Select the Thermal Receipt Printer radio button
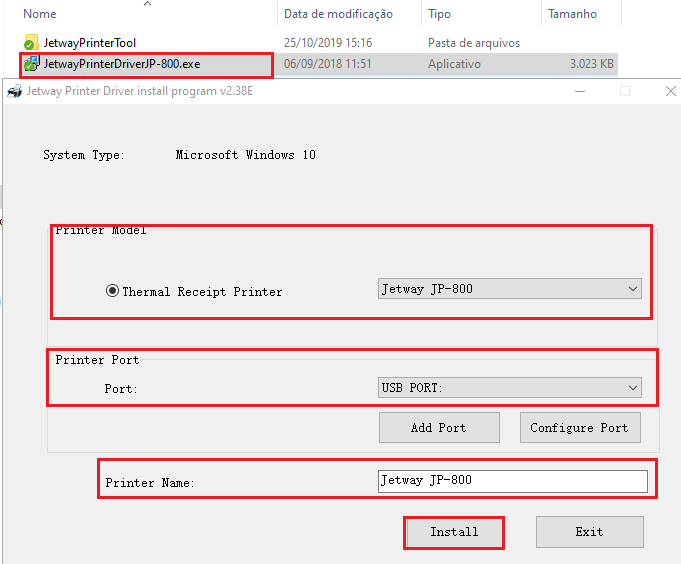The width and height of the screenshot is (681, 564). coord(112,290)
